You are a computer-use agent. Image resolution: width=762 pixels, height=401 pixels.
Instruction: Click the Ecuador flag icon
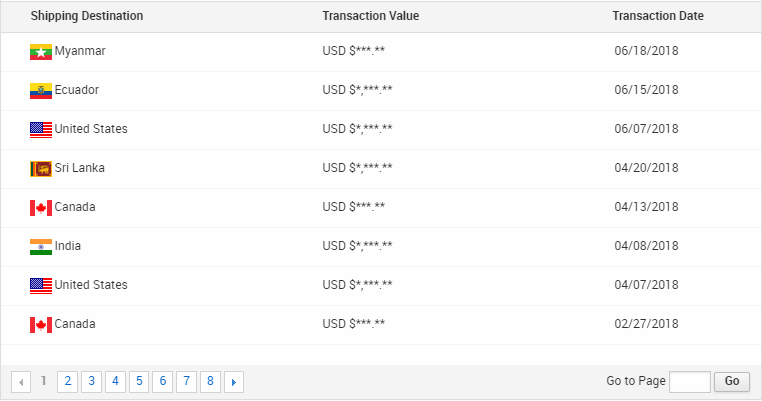(41, 90)
